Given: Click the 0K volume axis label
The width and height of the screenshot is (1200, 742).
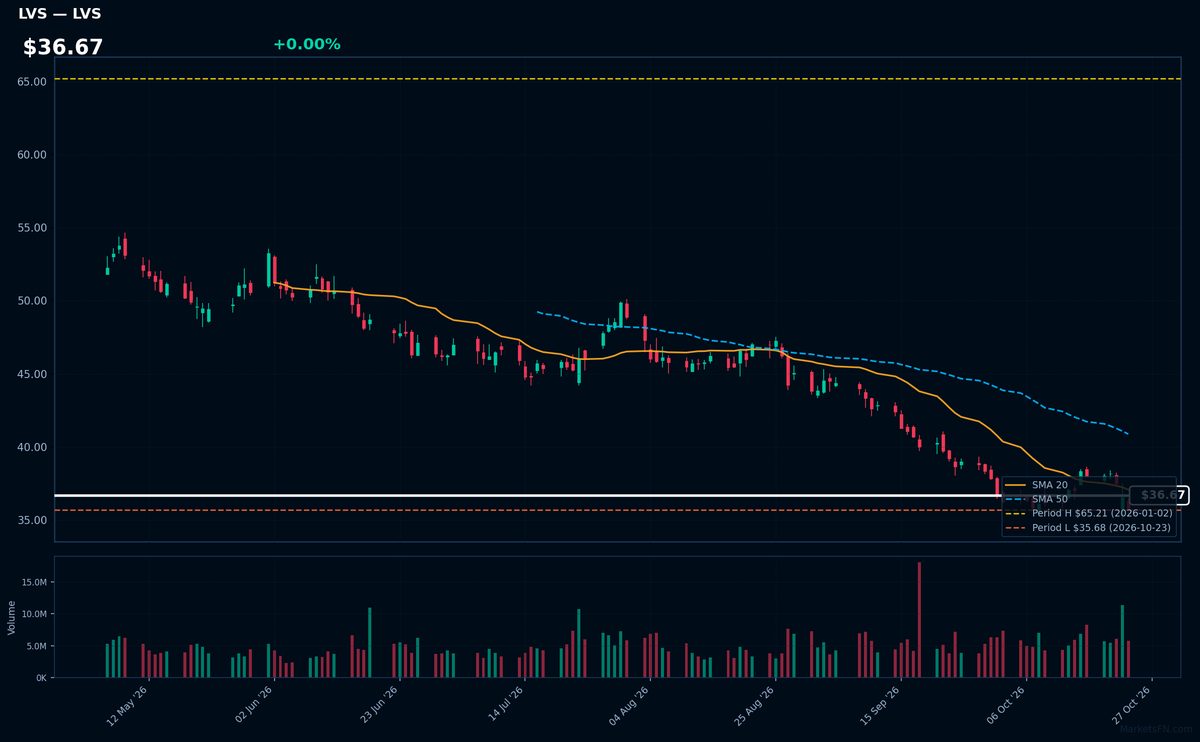Looking at the screenshot, I should coord(42,678).
